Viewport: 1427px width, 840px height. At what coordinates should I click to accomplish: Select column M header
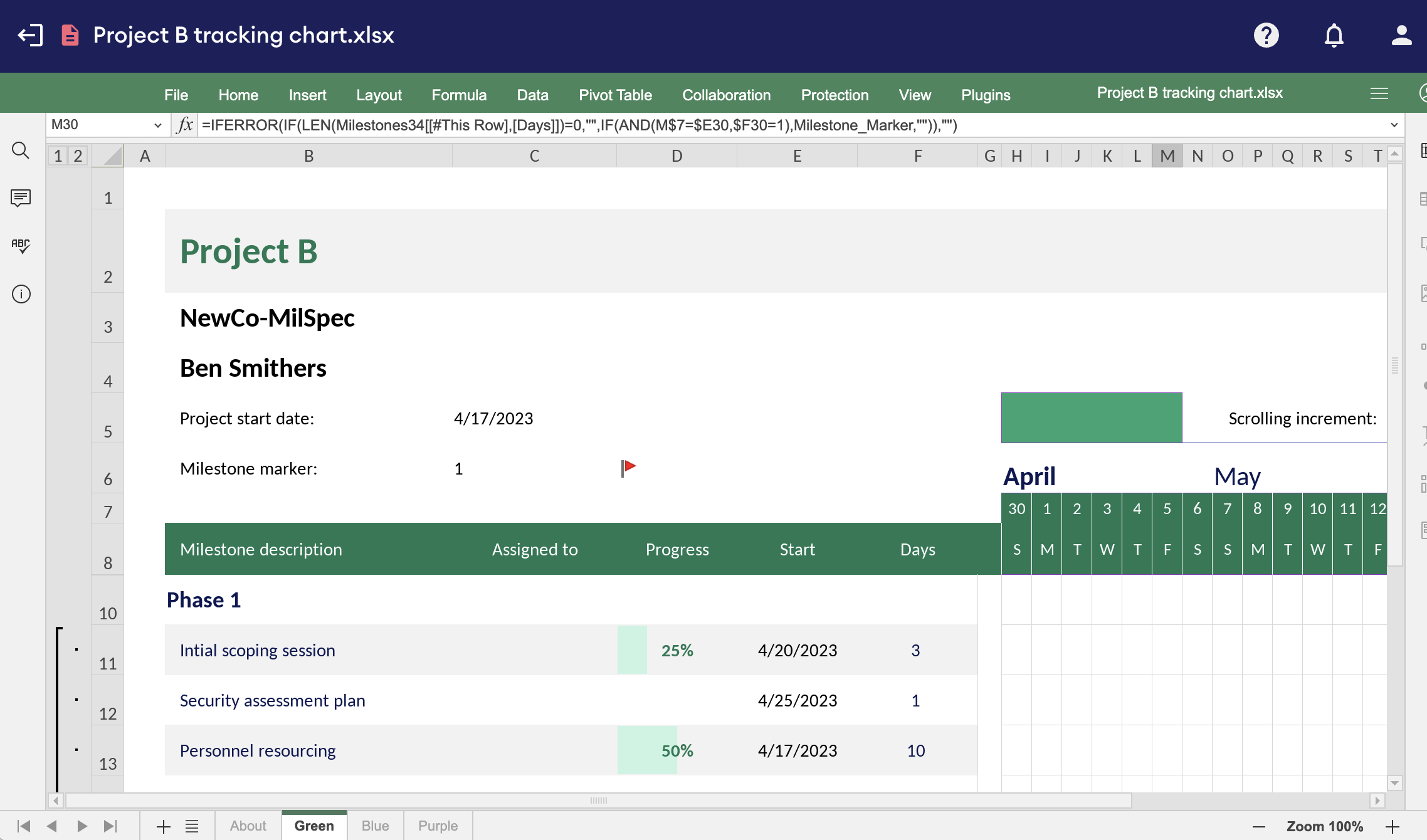coord(1167,155)
